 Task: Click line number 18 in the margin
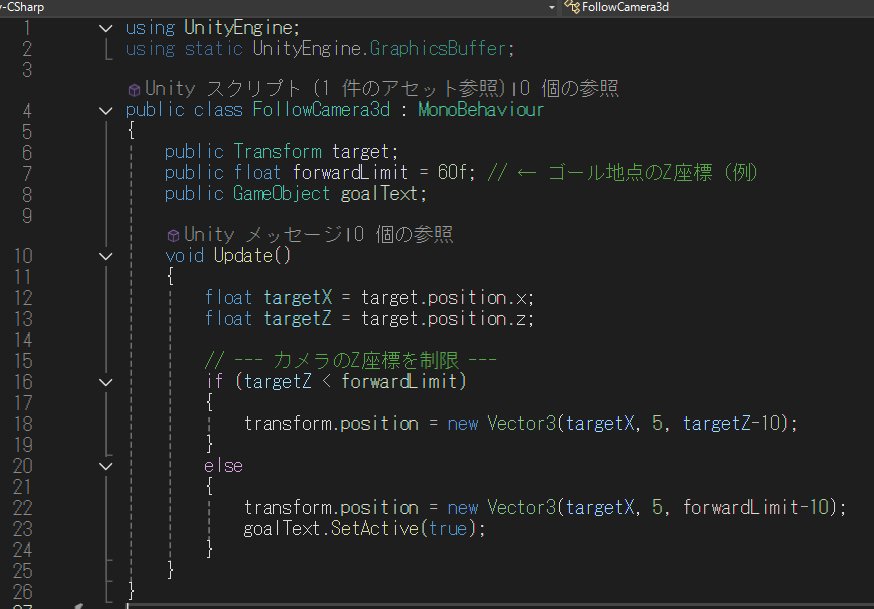[22, 423]
